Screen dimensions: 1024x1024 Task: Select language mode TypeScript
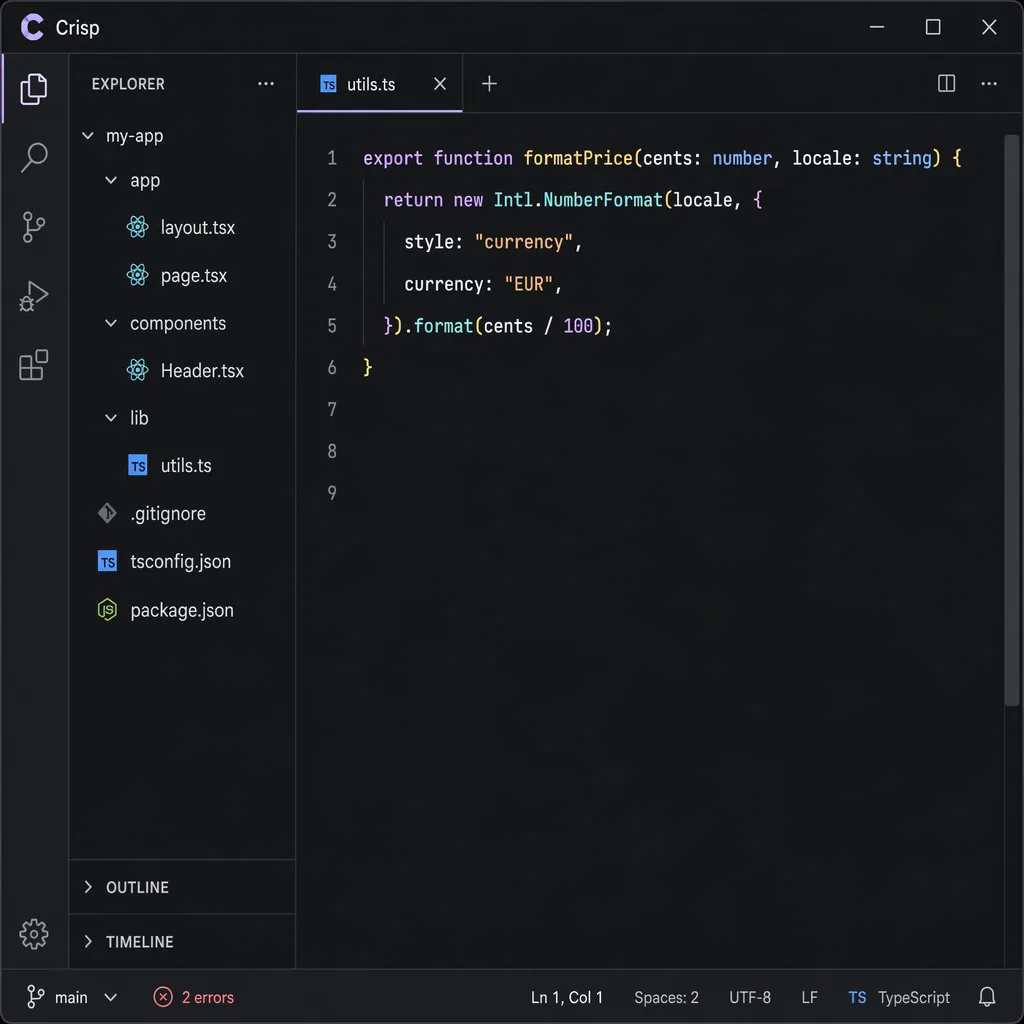coord(914,997)
